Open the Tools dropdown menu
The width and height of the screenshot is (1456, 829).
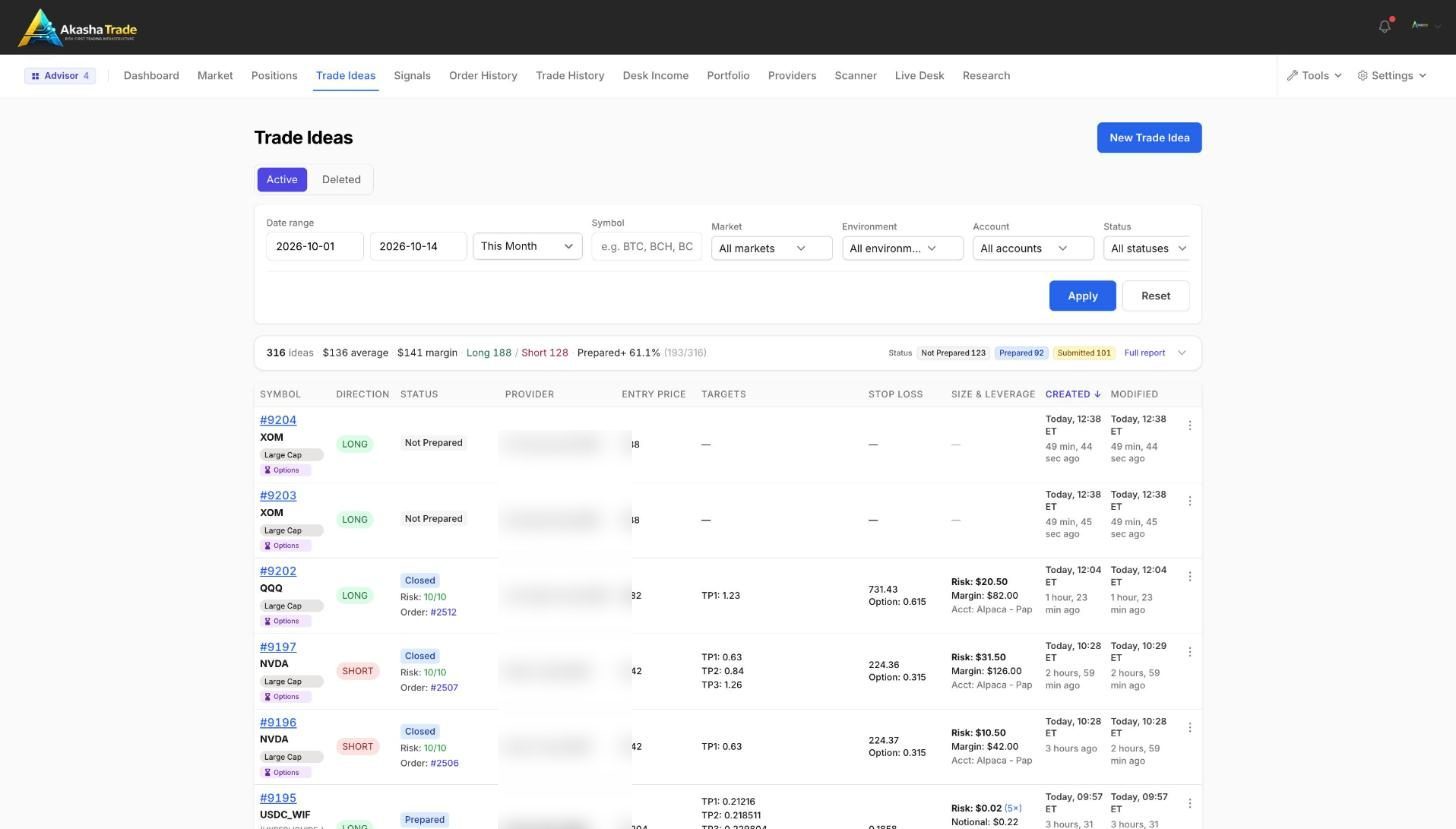point(1314,76)
